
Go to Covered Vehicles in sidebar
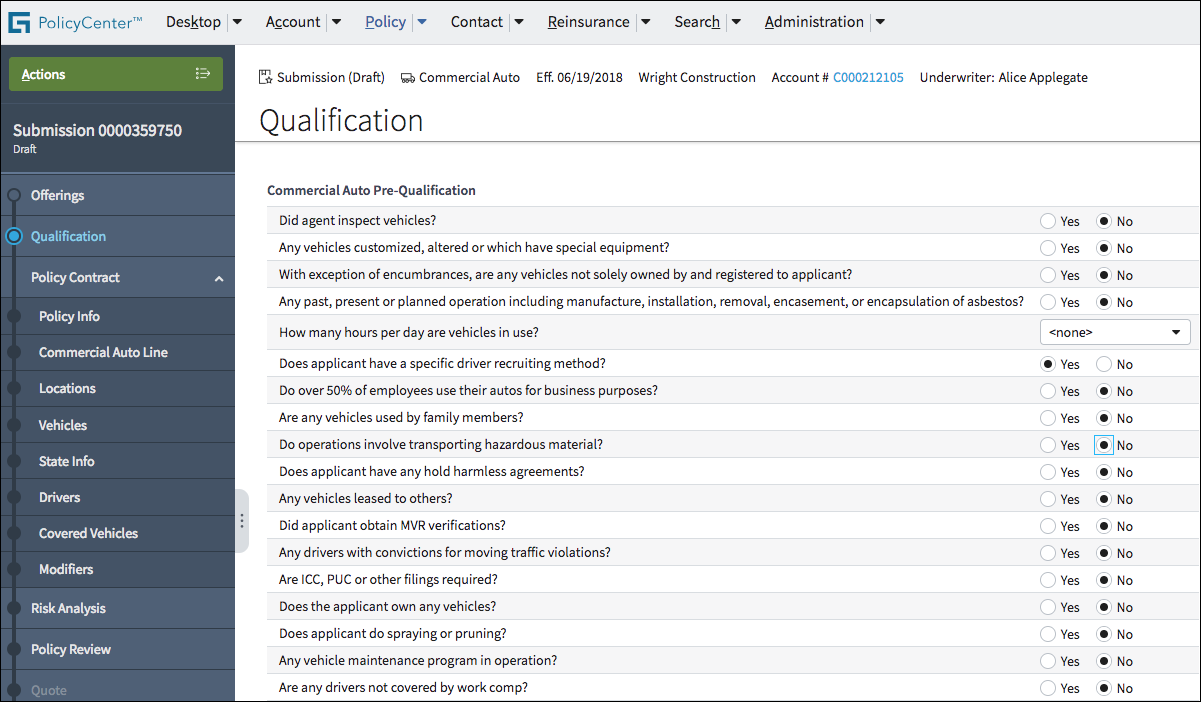click(88, 533)
